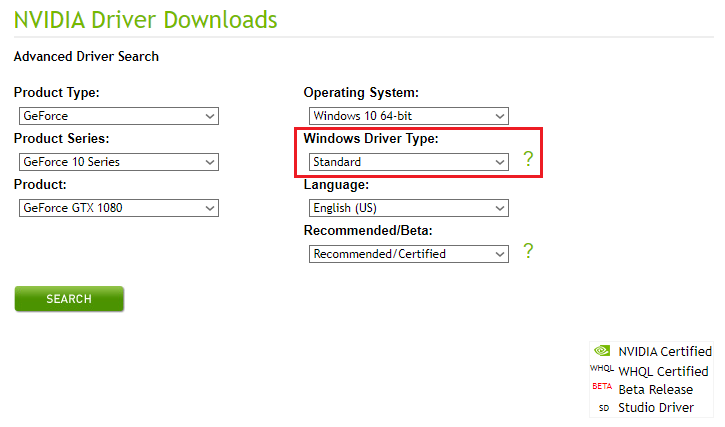725x427 pixels.
Task: Expand the Product Series dropdown
Action: pos(118,161)
